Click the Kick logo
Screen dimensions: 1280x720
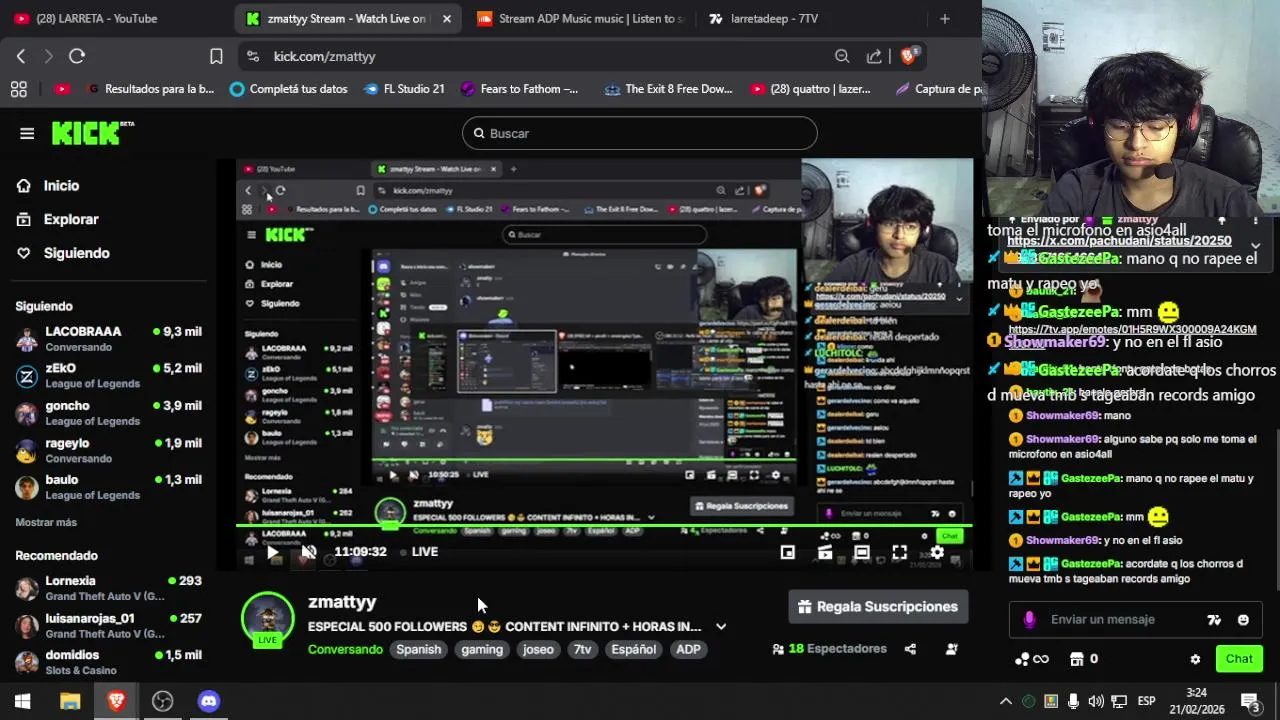[92, 132]
